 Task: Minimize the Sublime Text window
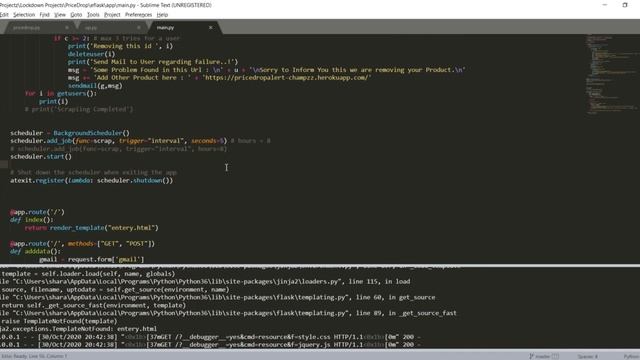[605, 5]
